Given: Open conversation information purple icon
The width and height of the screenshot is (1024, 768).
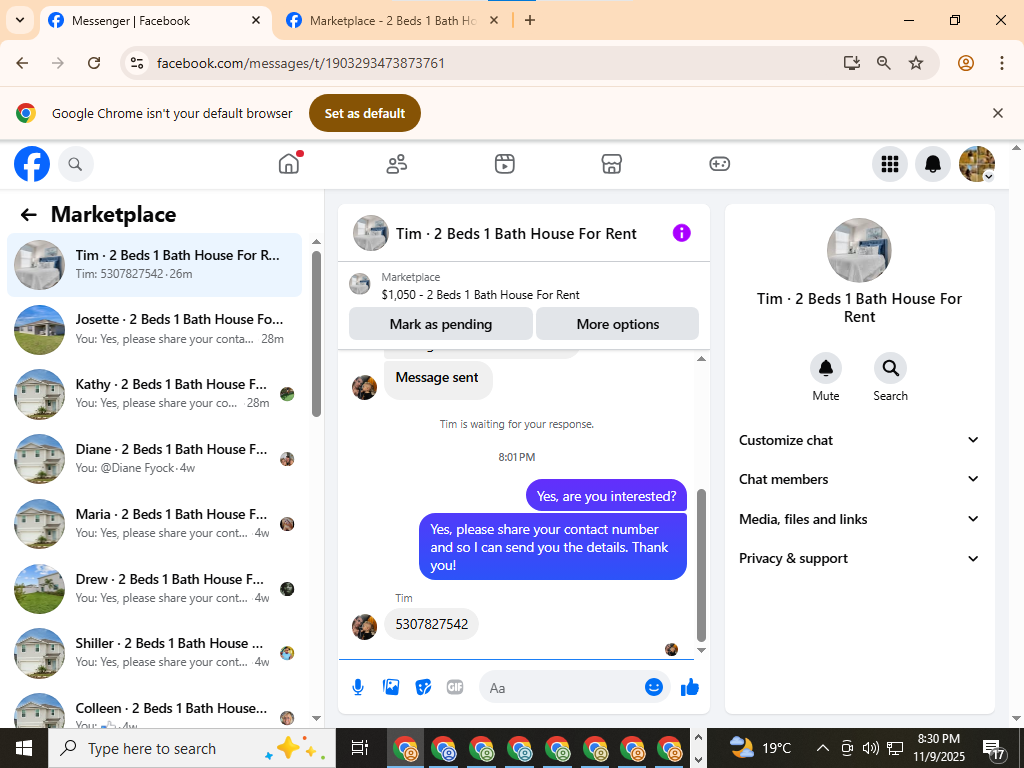Looking at the screenshot, I should click(x=681, y=233).
